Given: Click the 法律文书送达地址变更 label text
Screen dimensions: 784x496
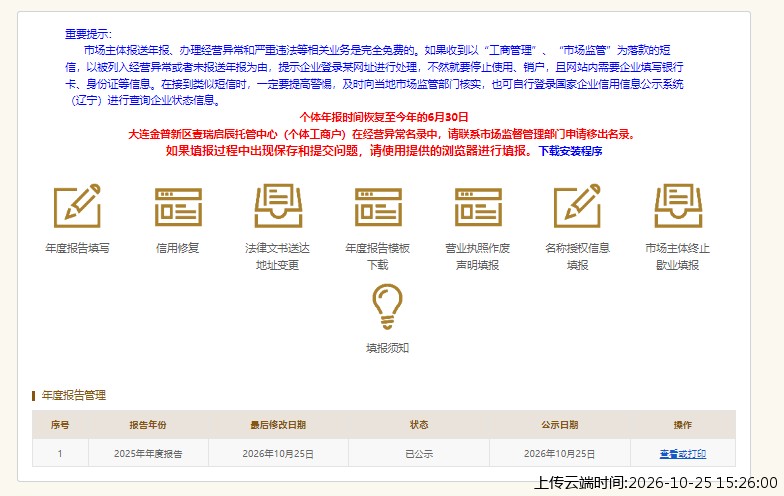Looking at the screenshot, I should (x=278, y=256).
